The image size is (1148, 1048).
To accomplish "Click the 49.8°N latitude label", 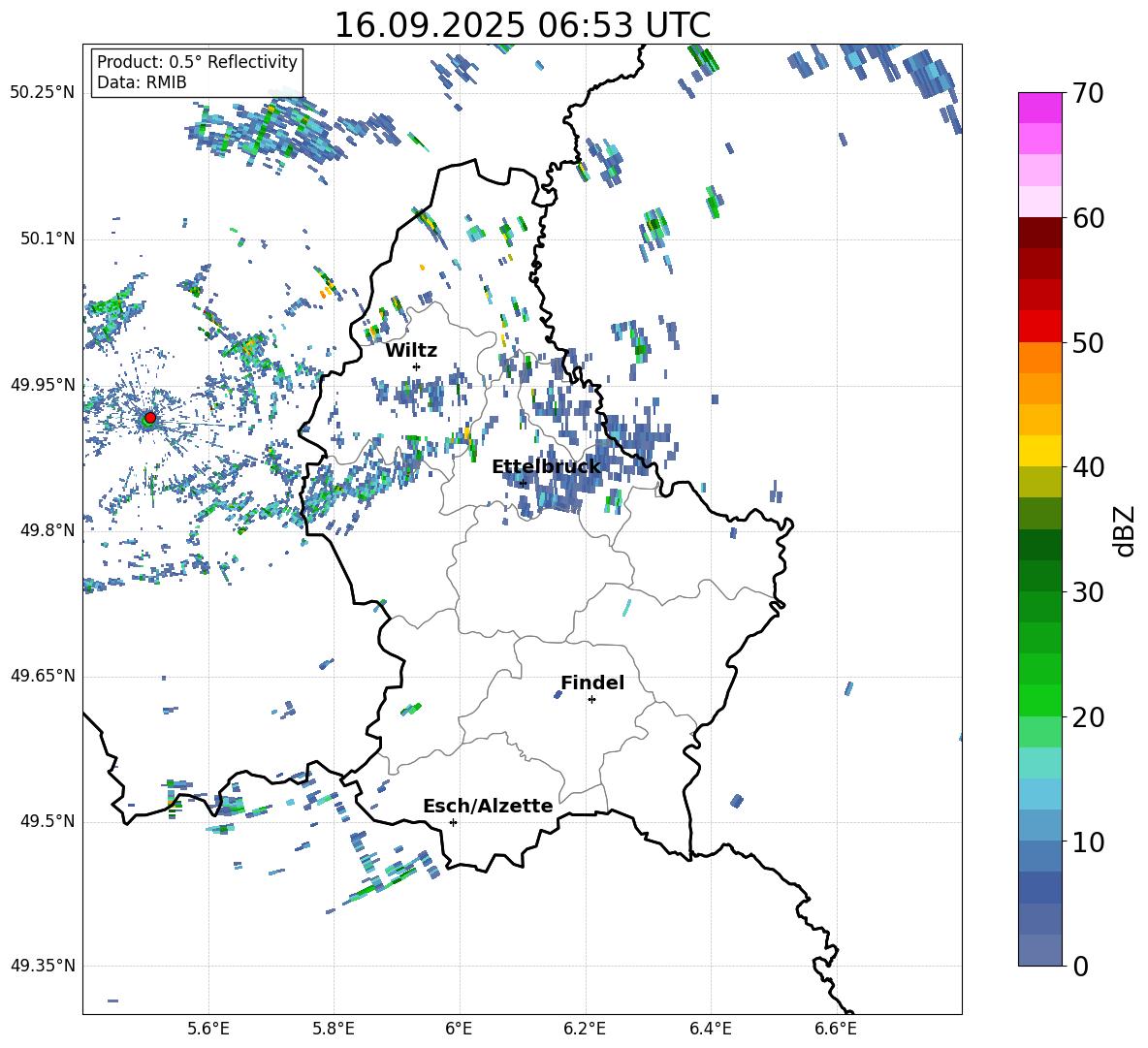I will coord(48,530).
